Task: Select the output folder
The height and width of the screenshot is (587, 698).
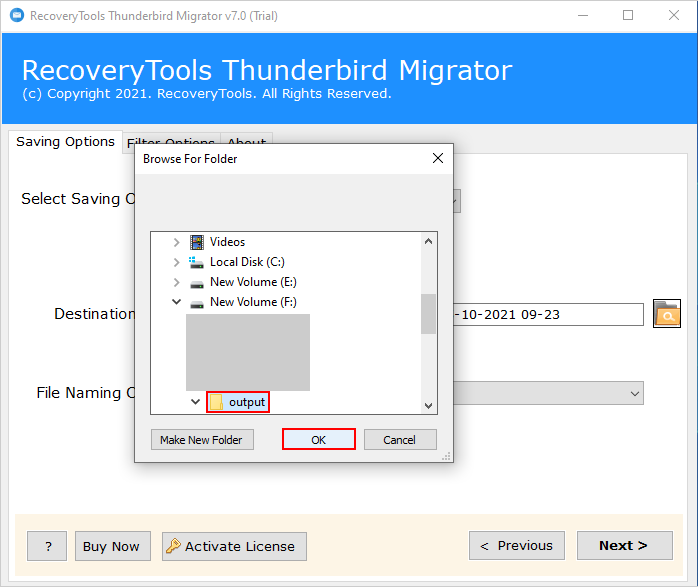Action: pos(238,402)
